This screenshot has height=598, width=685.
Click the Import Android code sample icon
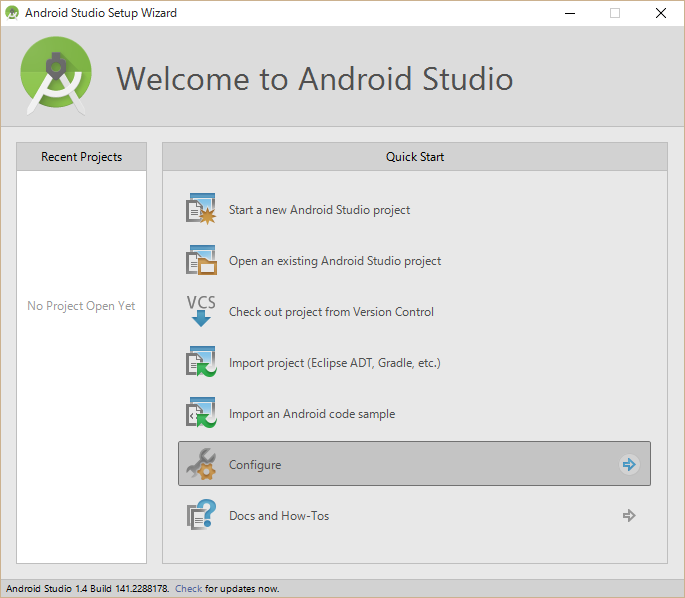[x=201, y=413]
